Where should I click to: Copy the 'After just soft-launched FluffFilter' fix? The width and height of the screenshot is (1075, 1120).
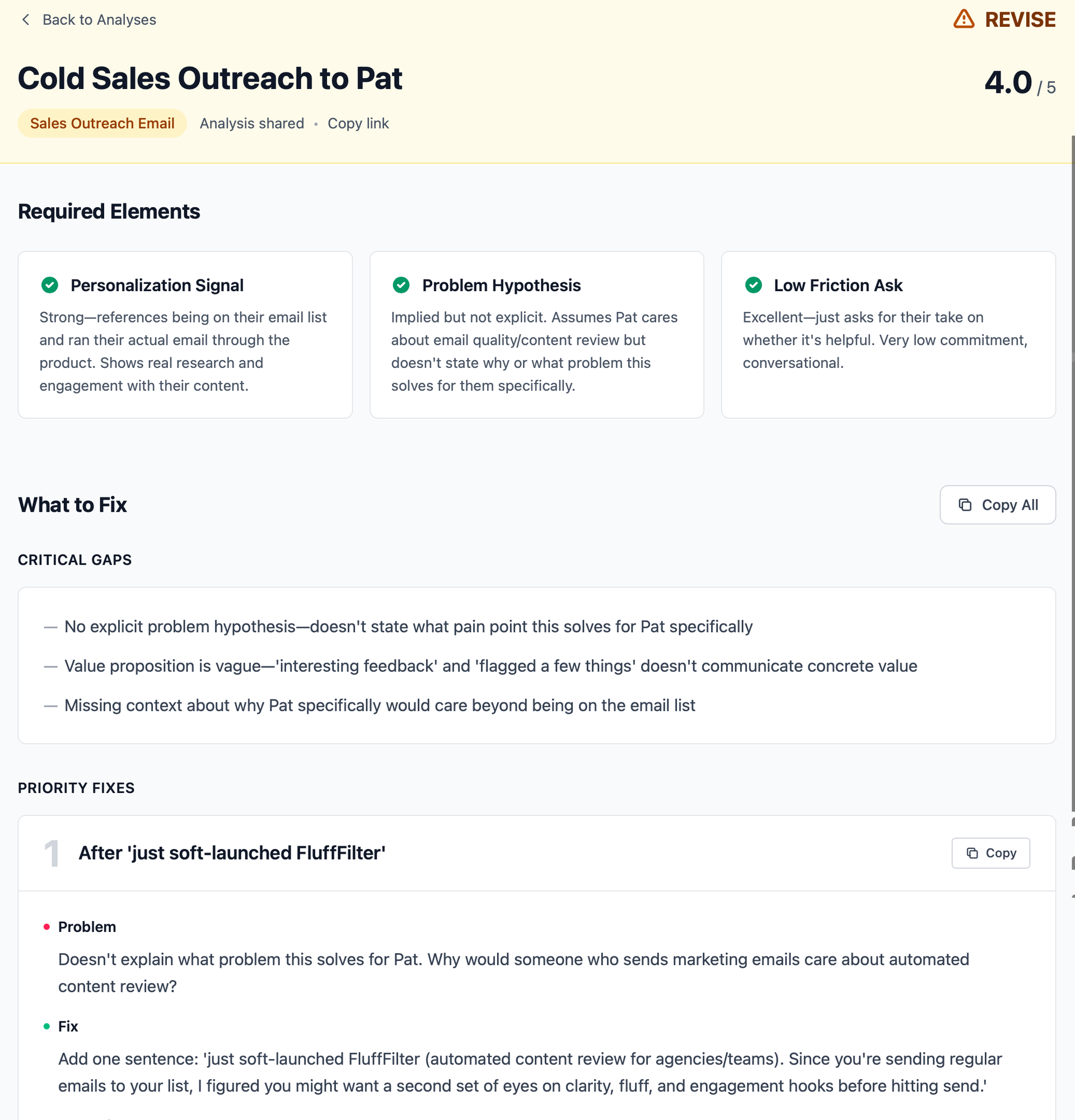(990, 852)
